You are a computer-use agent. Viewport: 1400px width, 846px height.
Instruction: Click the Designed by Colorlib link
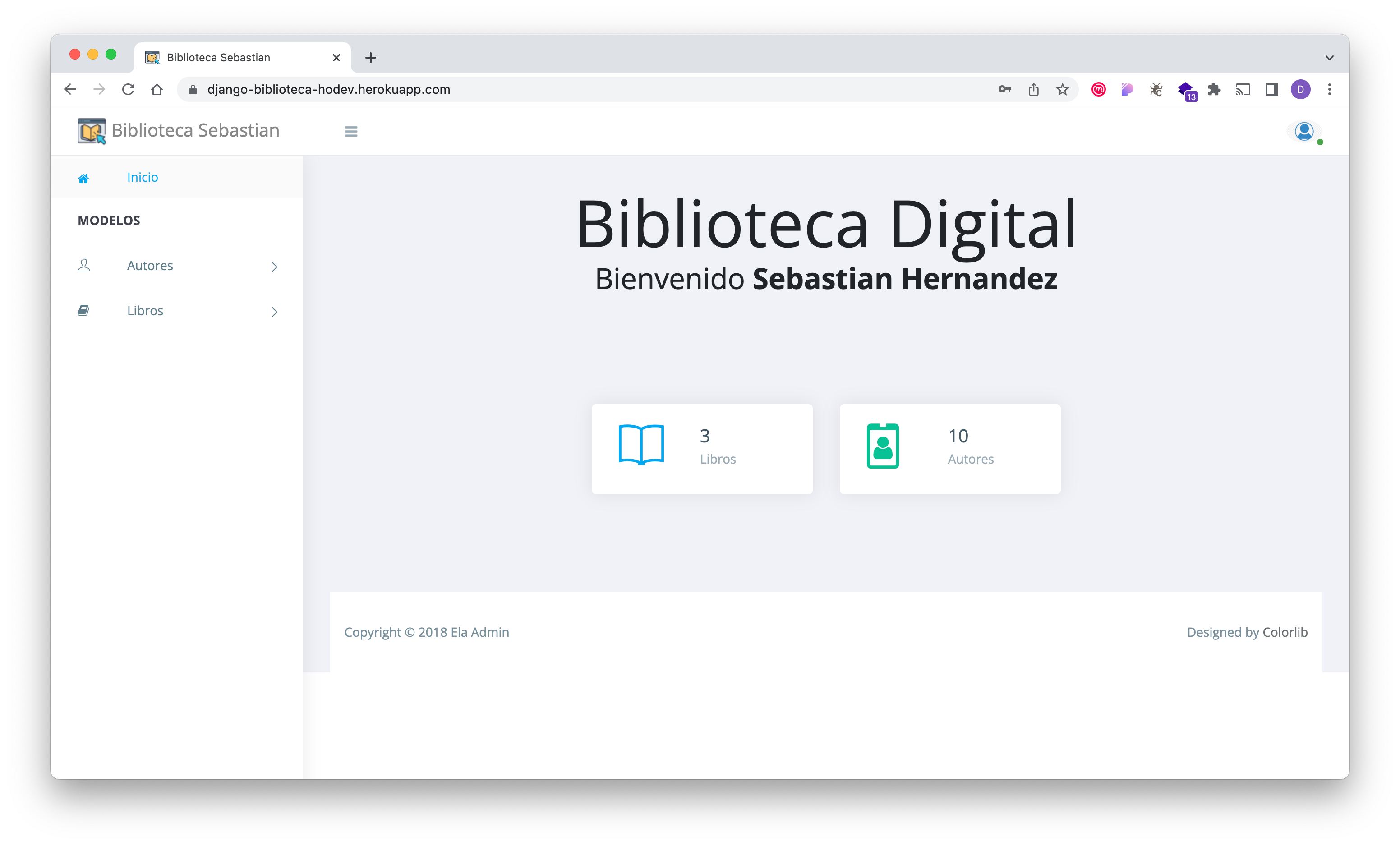point(1247,632)
